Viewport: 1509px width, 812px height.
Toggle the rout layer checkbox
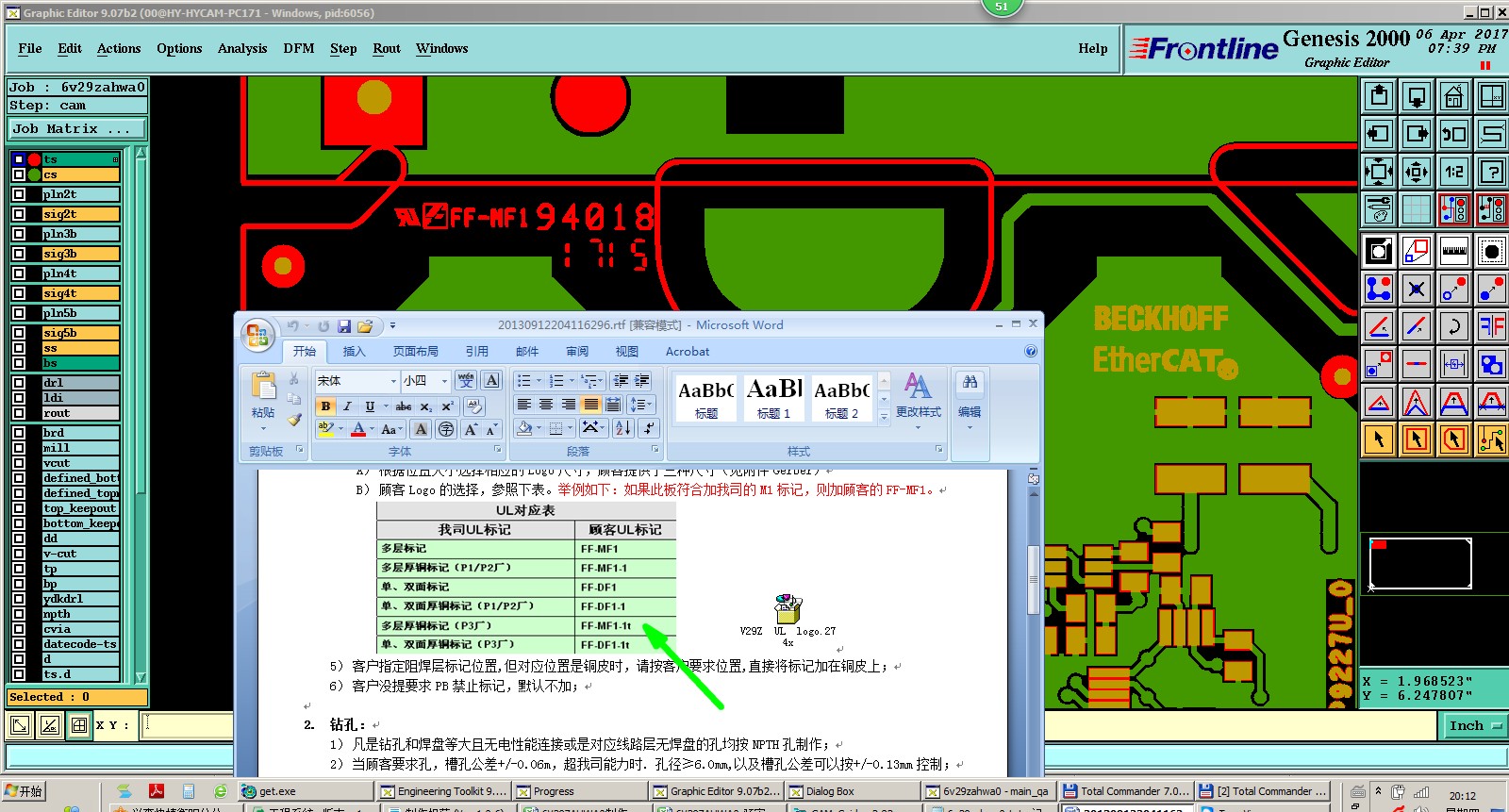tap(19, 413)
